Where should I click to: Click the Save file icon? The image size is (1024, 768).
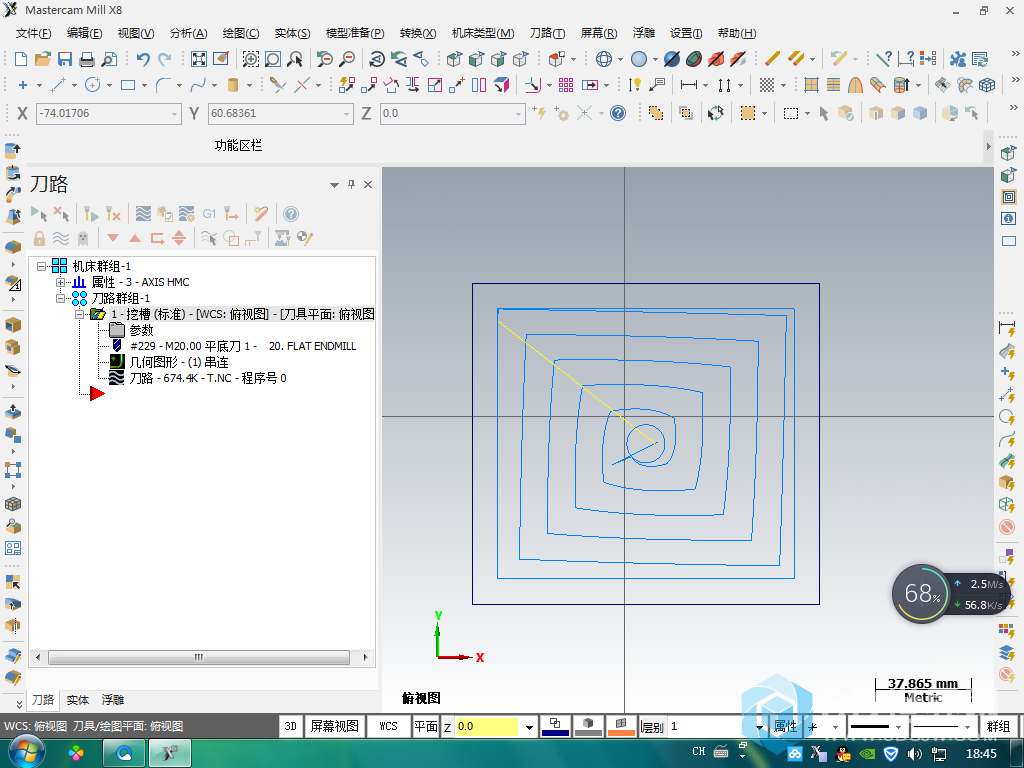pyautogui.click(x=65, y=59)
